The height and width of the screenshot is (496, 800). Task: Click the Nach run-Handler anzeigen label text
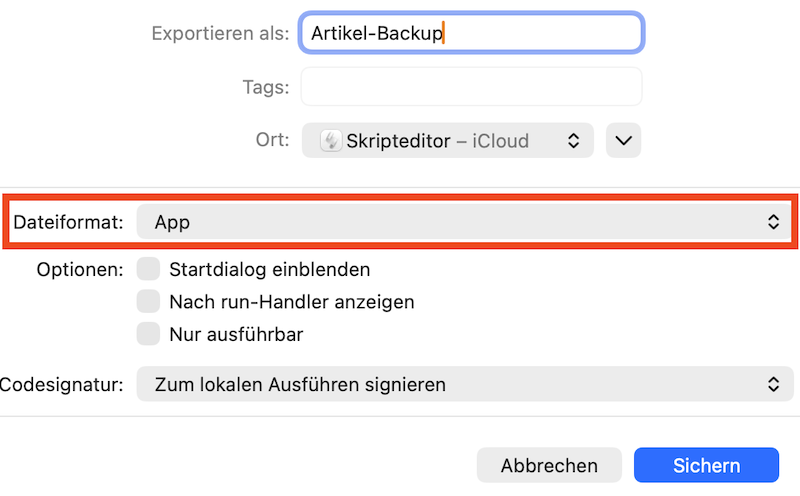[x=292, y=301]
